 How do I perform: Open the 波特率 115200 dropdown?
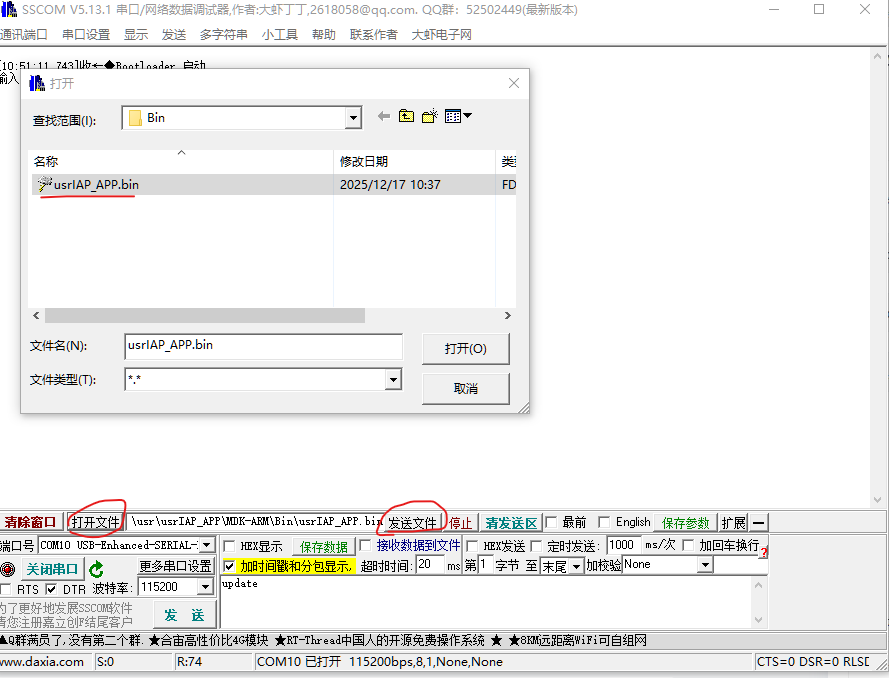coord(205,587)
